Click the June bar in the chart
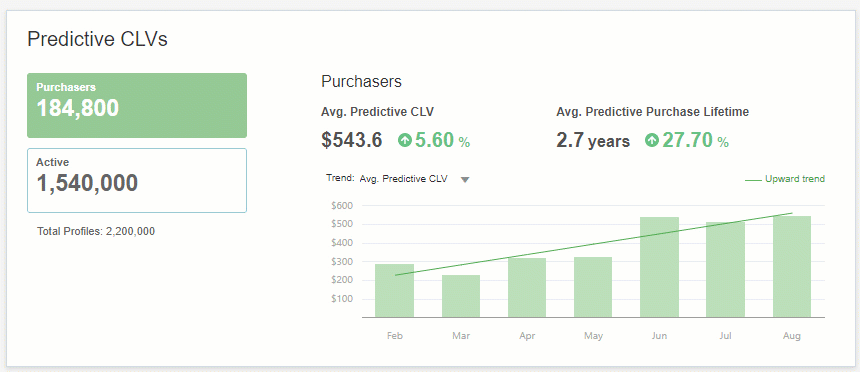The image size is (860, 372). tap(659, 267)
